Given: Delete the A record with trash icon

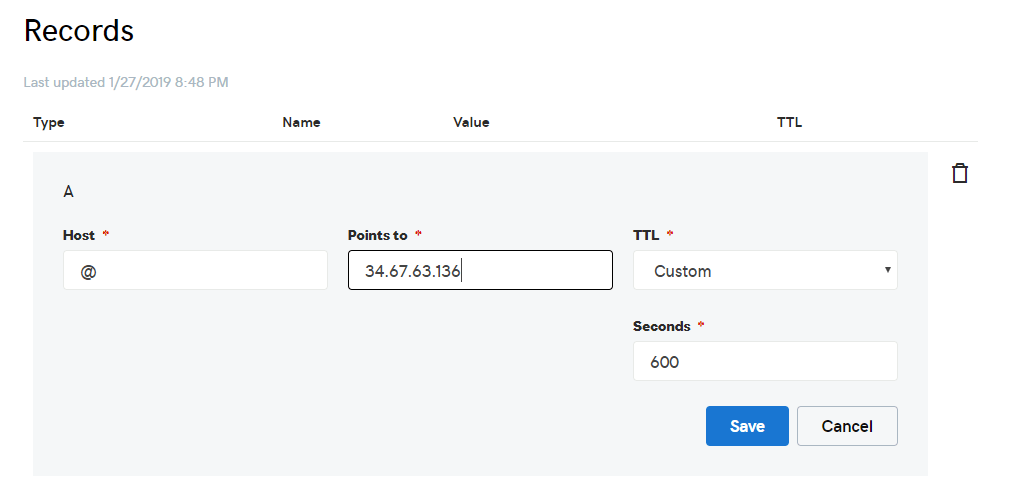Looking at the screenshot, I should pyautogui.click(x=960, y=173).
